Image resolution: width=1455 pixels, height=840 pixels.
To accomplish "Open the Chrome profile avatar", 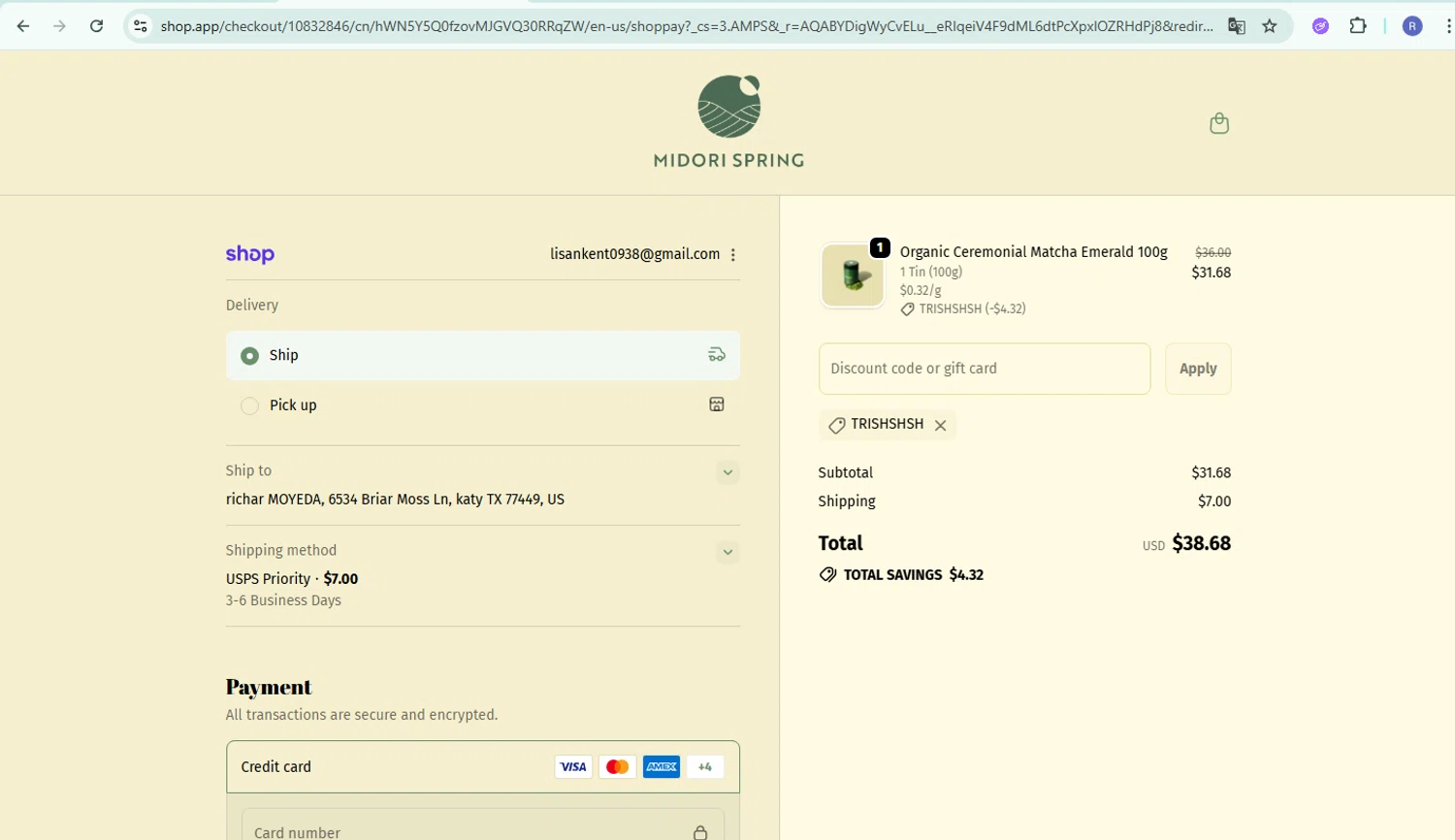I will coord(1412,26).
